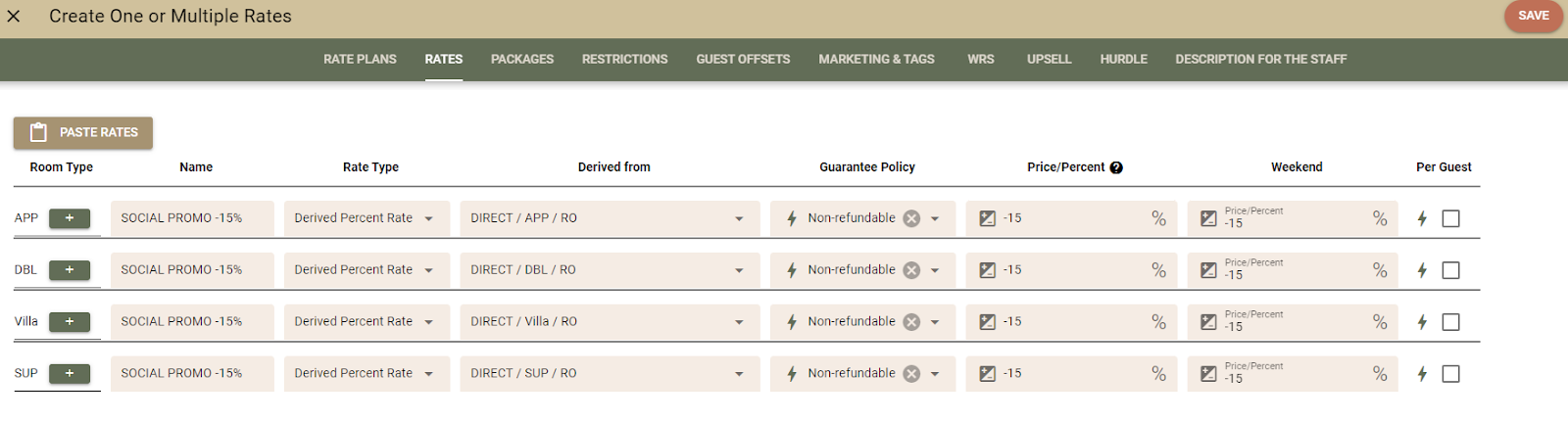Screen dimensions: 1568x422
Task: Click the plus icon for DBL room type
Action: coord(70,270)
